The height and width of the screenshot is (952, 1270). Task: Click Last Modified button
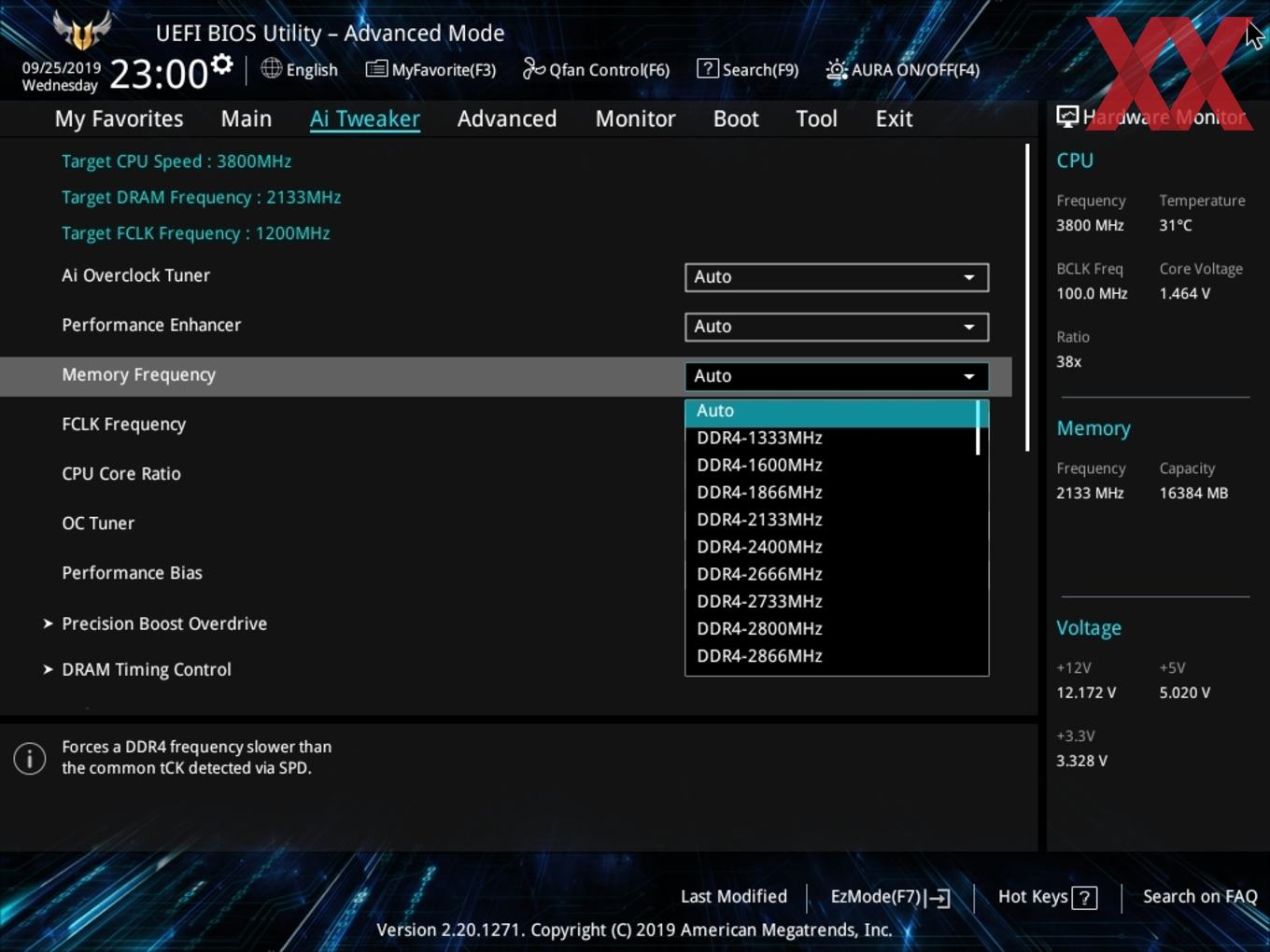point(734,896)
